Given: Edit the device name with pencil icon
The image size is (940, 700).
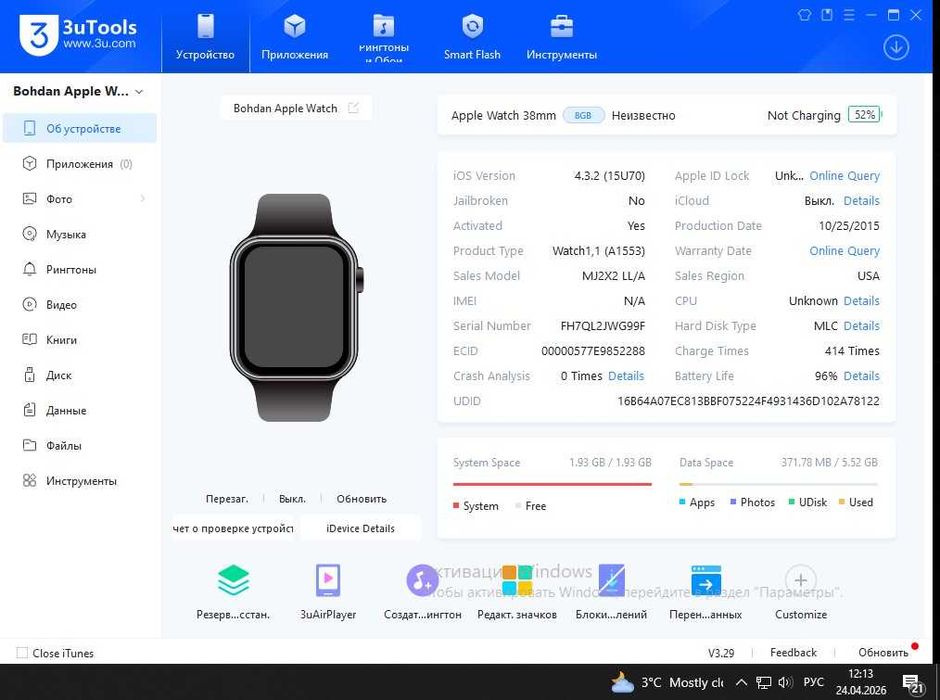Looking at the screenshot, I should pos(354,108).
